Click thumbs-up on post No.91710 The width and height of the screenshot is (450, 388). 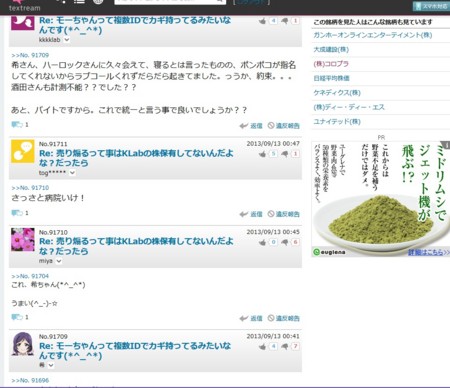(x=263, y=242)
